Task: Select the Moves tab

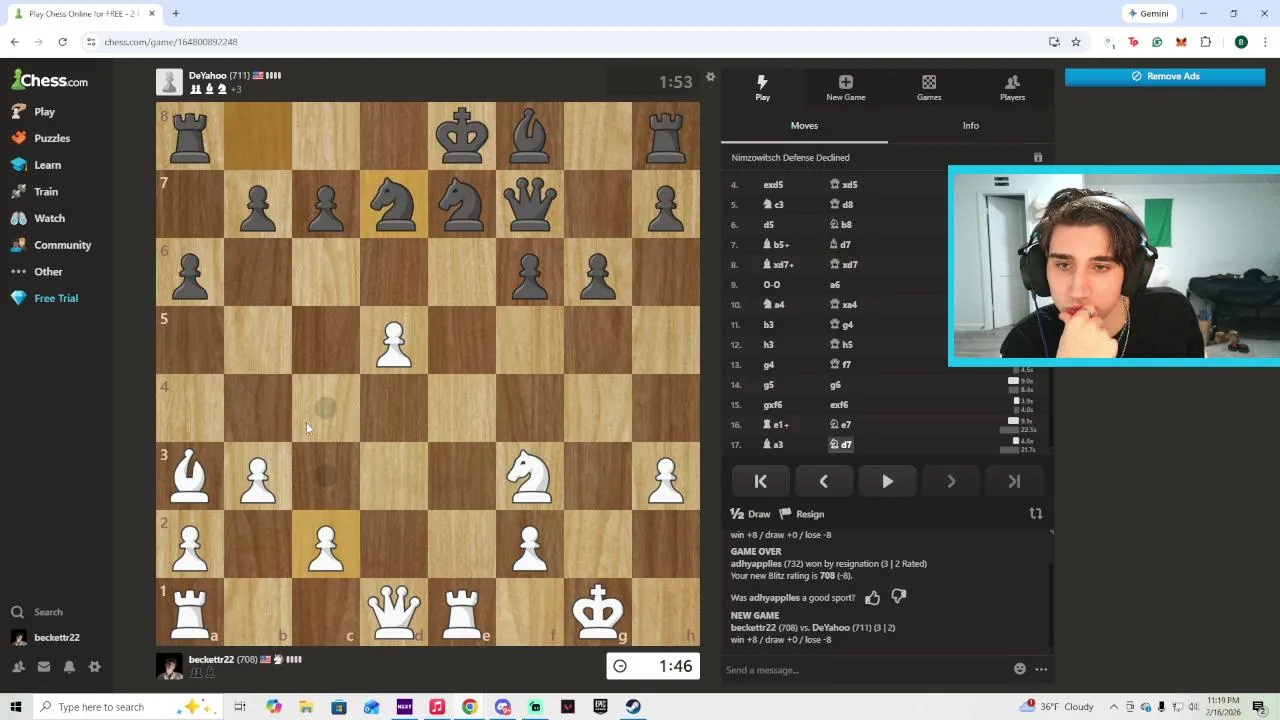Action: coord(804,126)
